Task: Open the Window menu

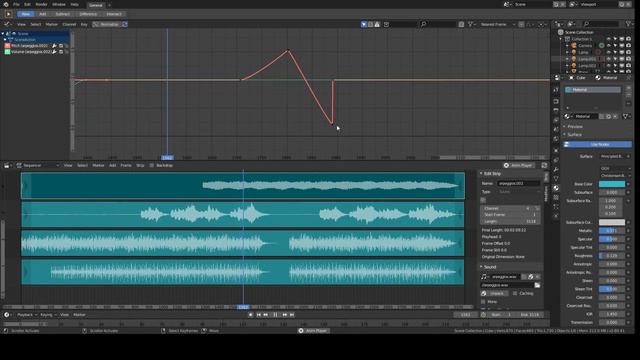Action: coord(59,4)
